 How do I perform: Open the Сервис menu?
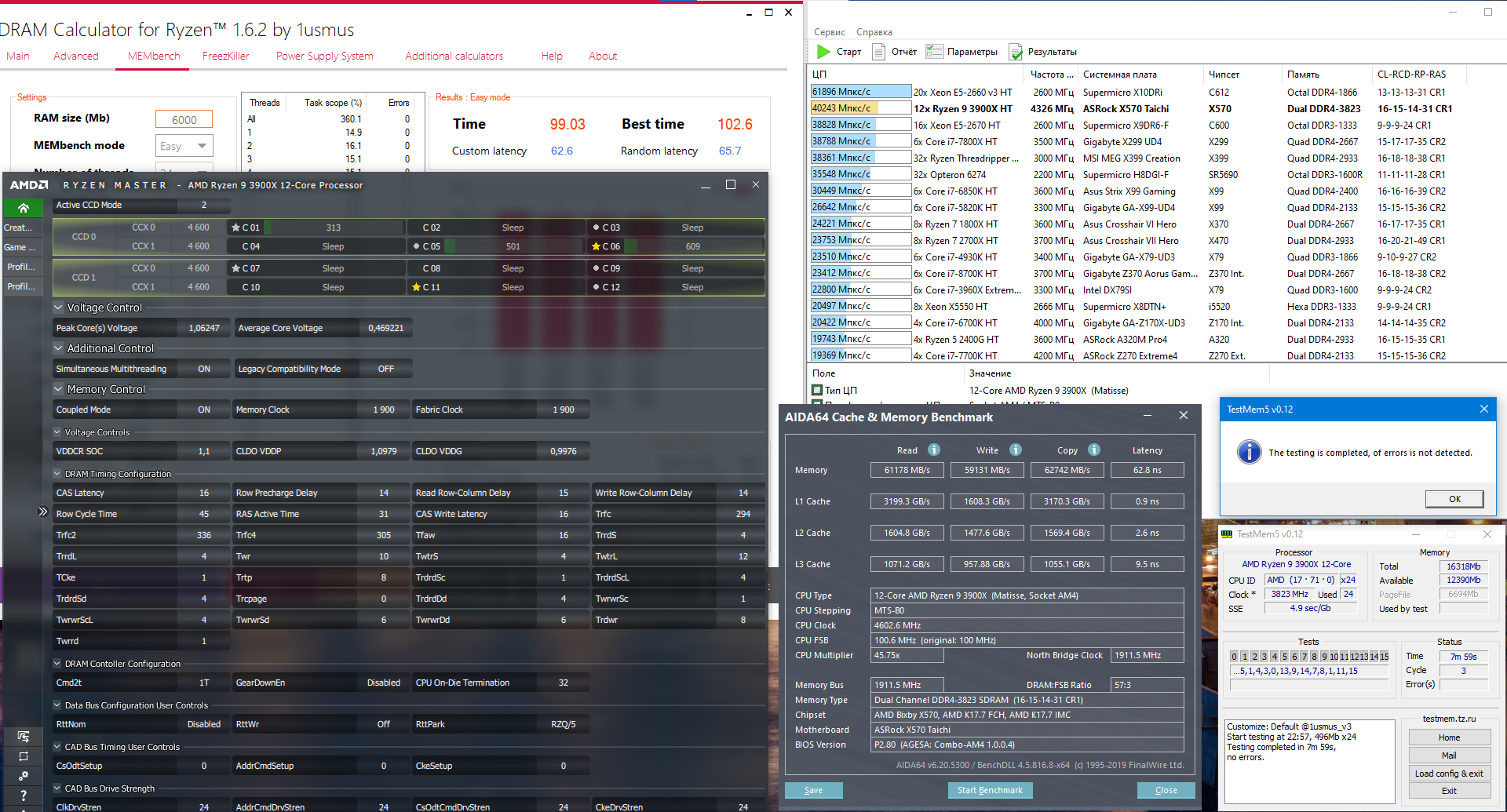pyautogui.click(x=830, y=32)
